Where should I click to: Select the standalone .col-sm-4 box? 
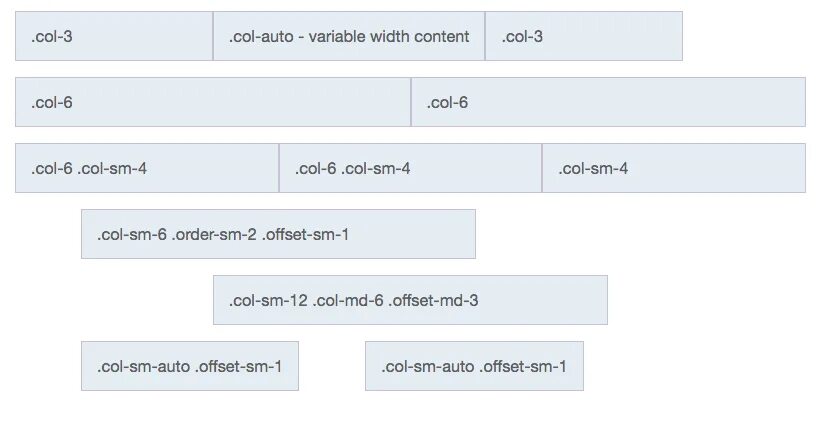pos(674,168)
